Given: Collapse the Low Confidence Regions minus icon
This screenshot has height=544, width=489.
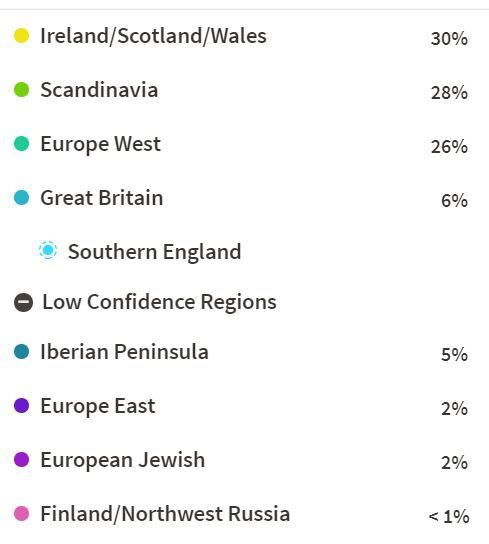Looking at the screenshot, I should 24,302.
